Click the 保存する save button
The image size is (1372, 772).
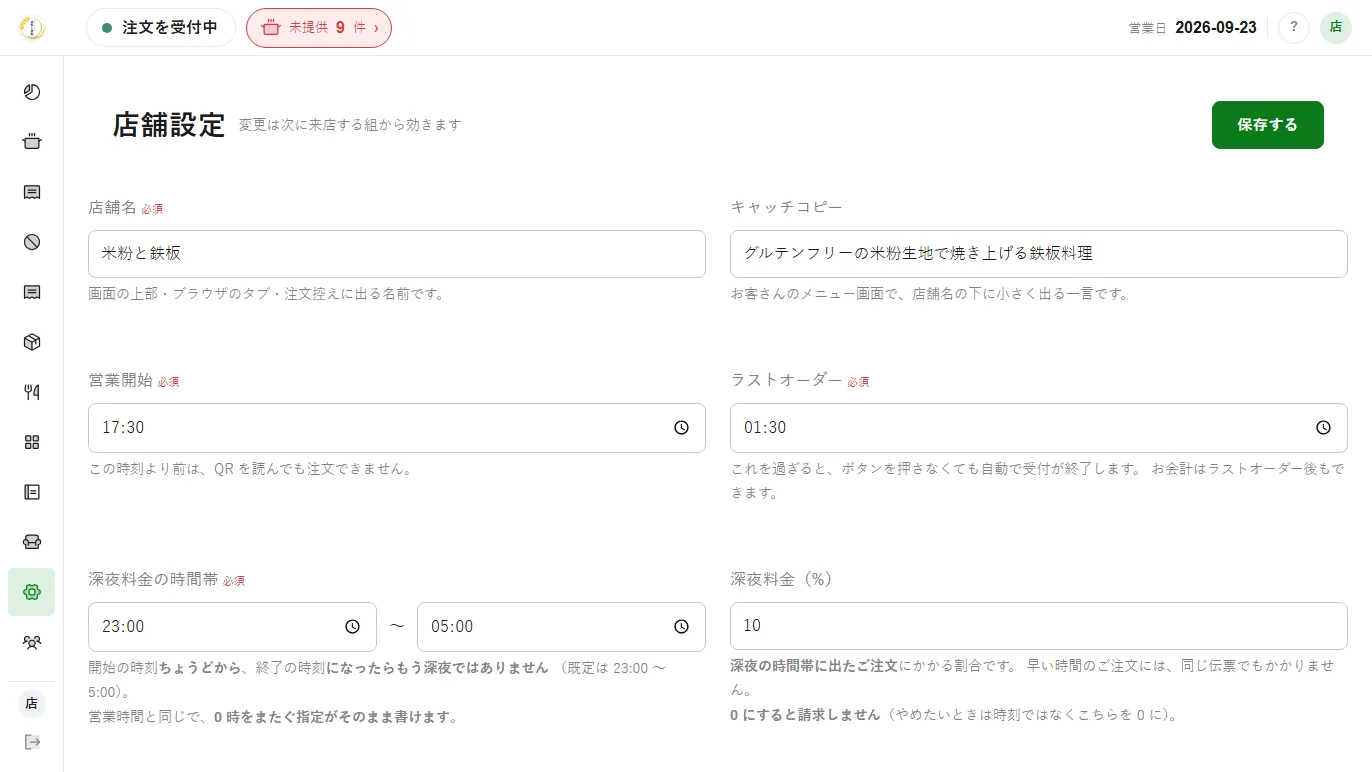click(x=1268, y=125)
